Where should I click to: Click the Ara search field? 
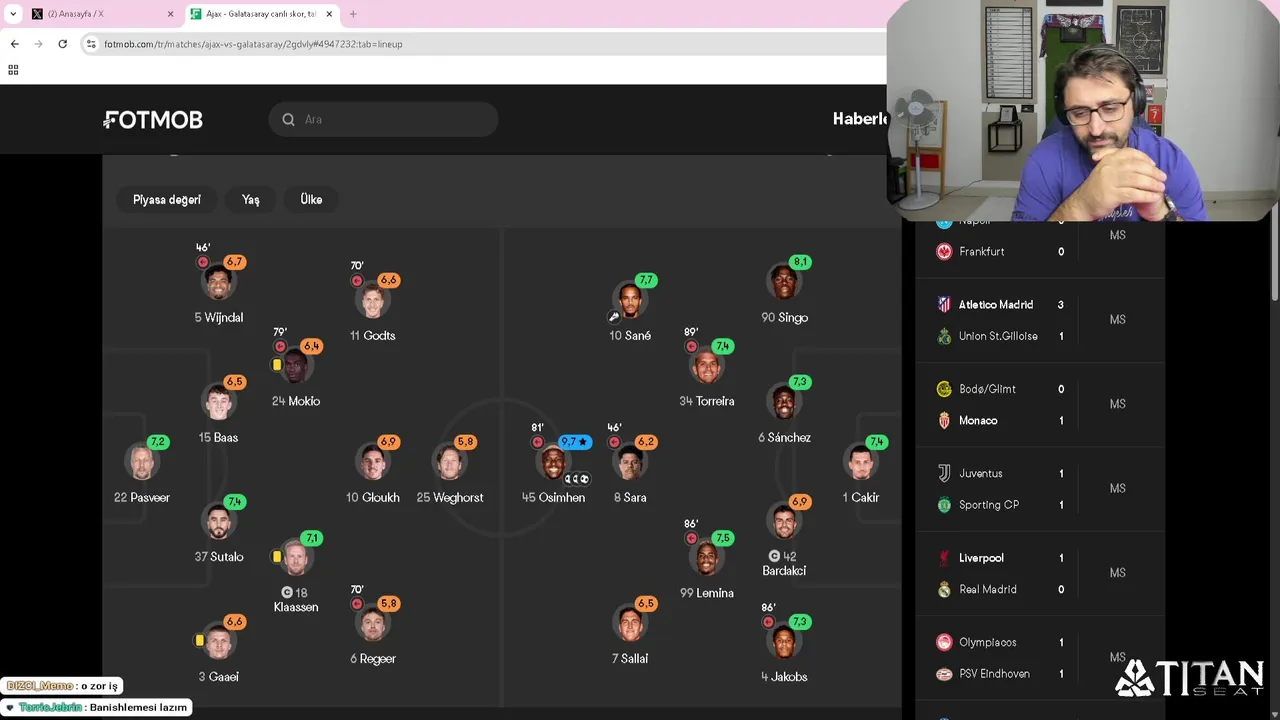[x=383, y=119]
